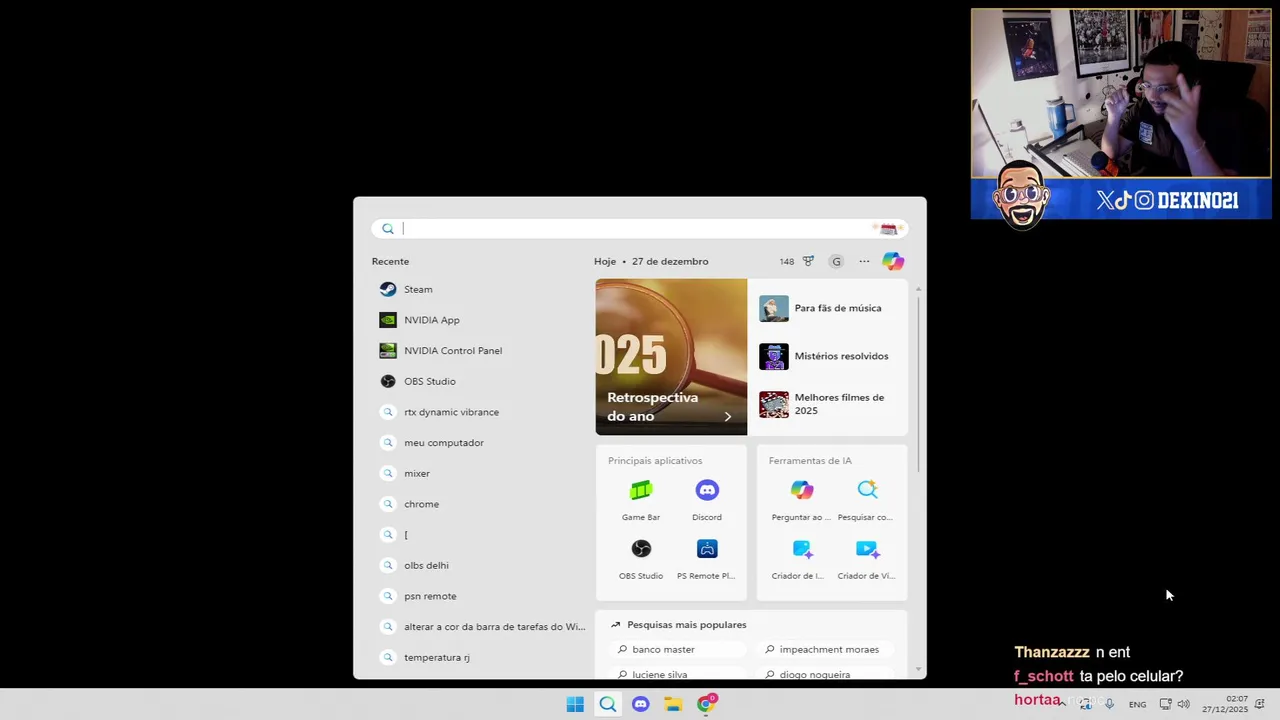Search popular term 'luciene silva'
The width and height of the screenshot is (1280, 720).
pyautogui.click(x=678, y=674)
